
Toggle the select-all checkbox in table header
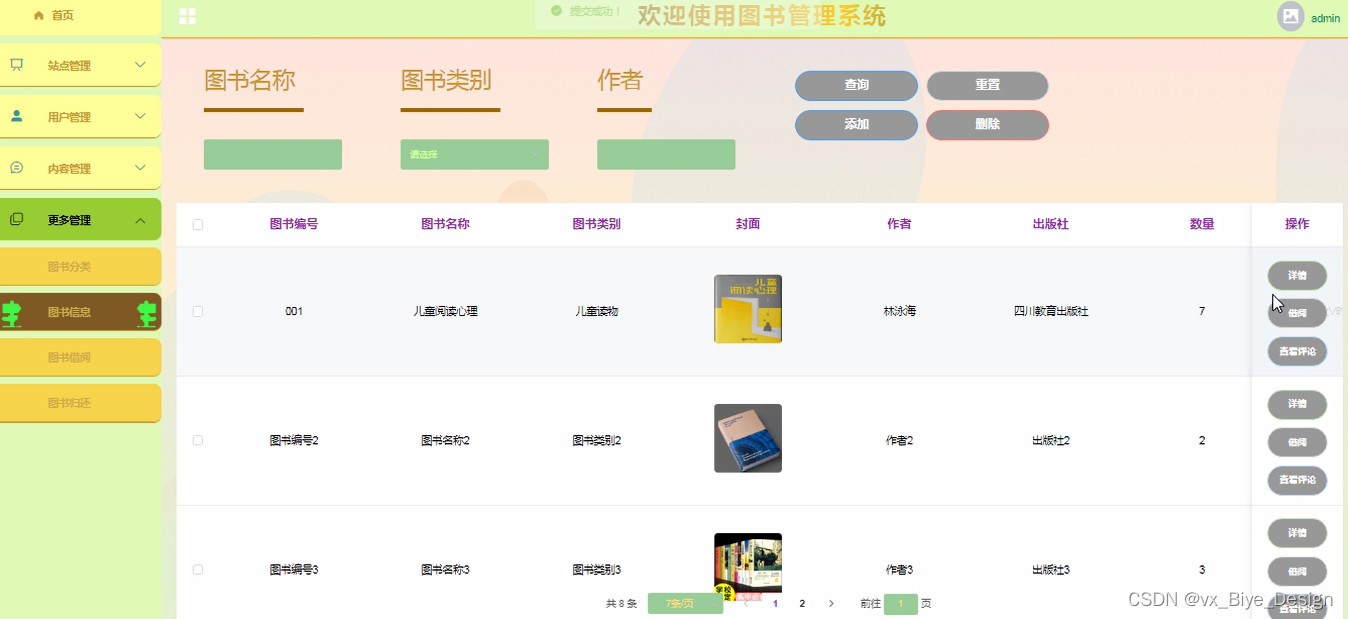pos(198,225)
